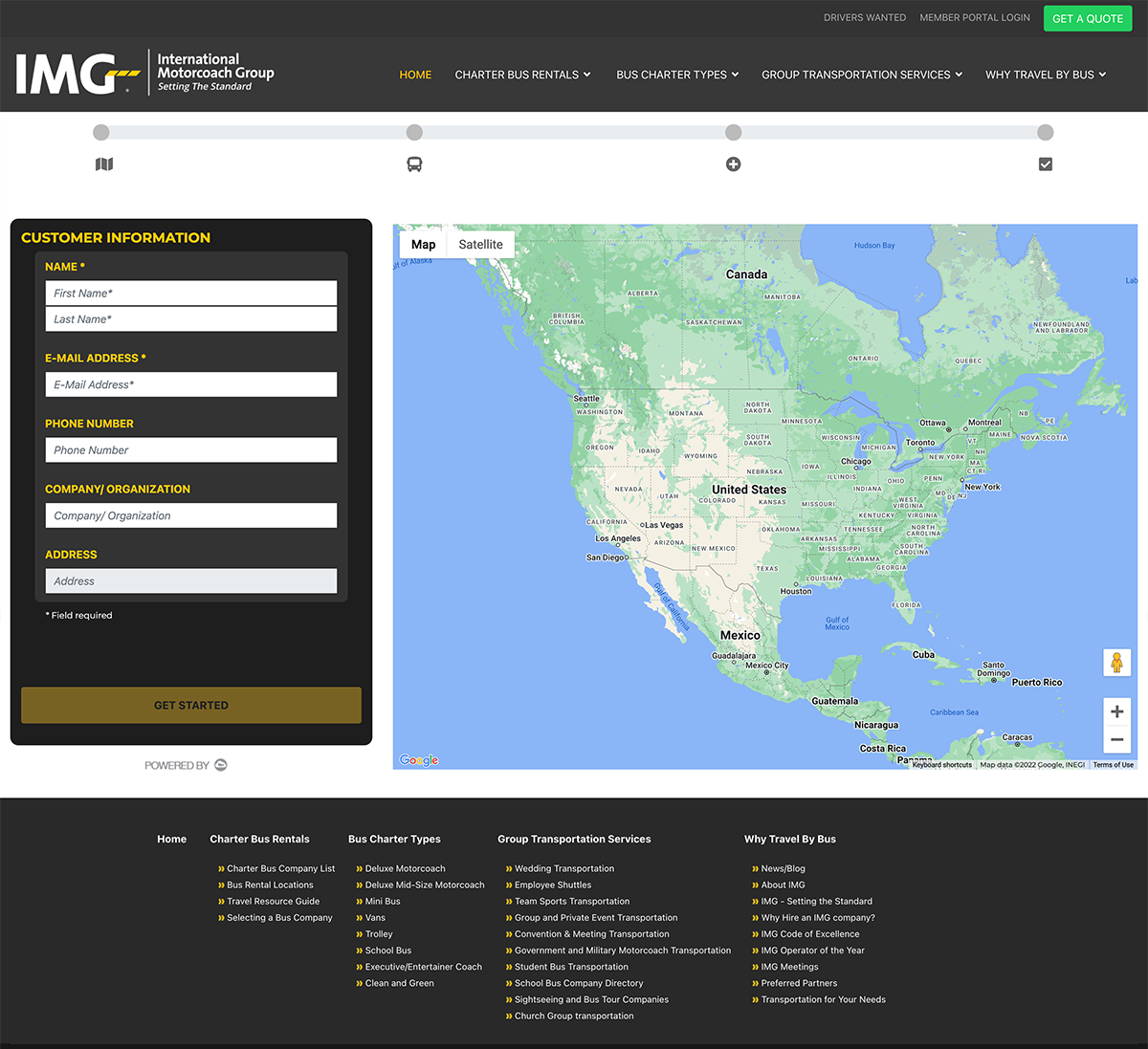This screenshot has height=1049, width=1148.
Task: Click the checkmark step icon
Action: [1046, 164]
